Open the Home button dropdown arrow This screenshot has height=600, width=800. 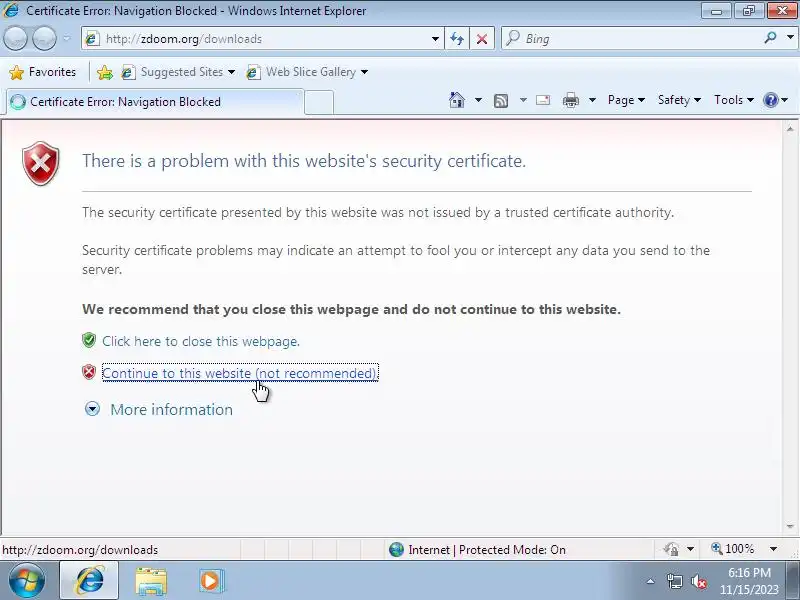tap(478, 100)
